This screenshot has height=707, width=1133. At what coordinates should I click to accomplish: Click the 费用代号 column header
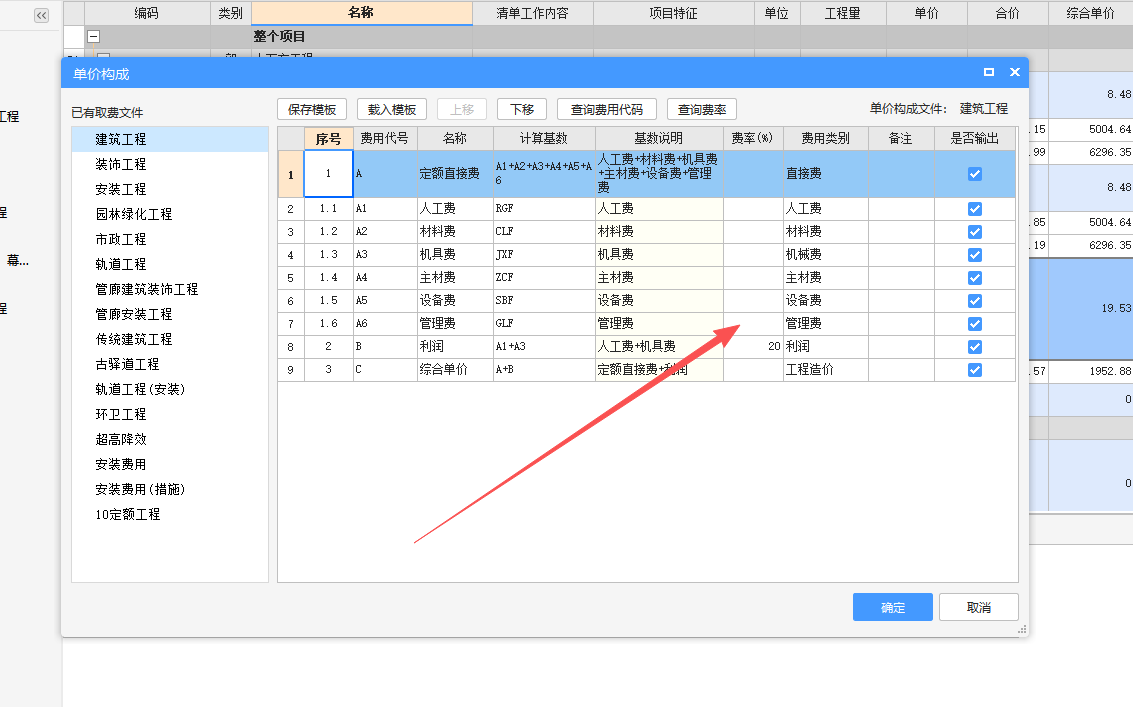pyautogui.click(x=385, y=138)
